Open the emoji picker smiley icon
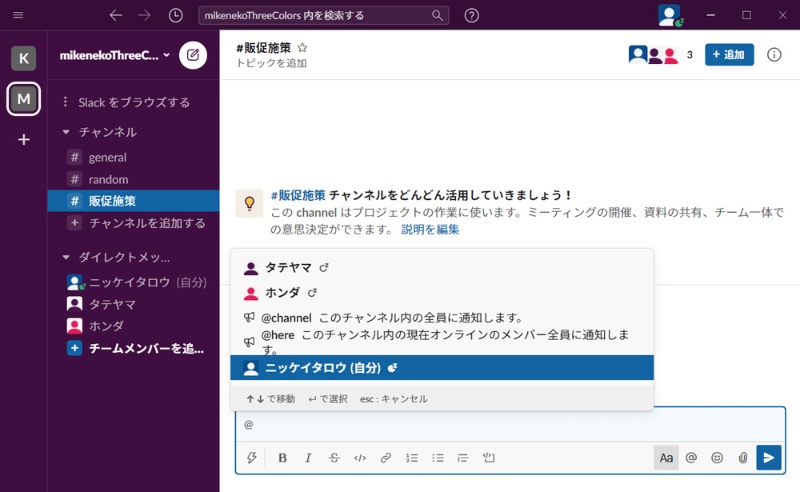 click(717, 457)
